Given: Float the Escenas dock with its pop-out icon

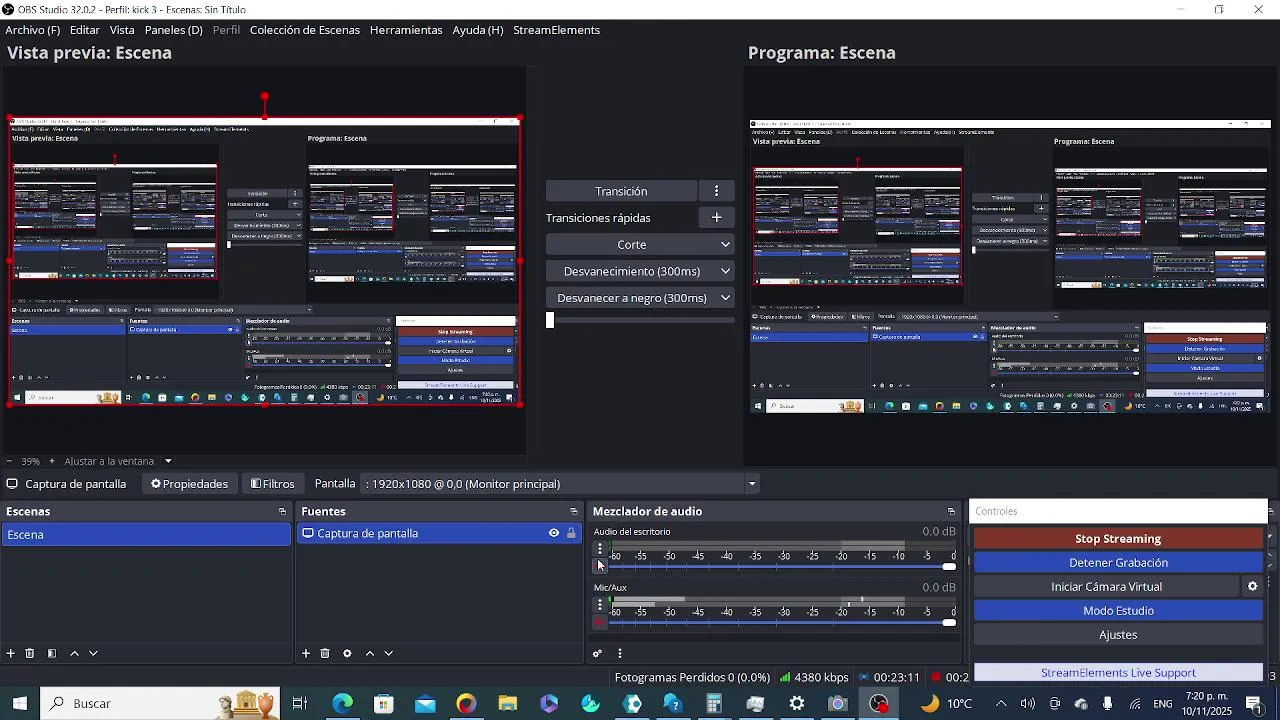Looking at the screenshot, I should (x=282, y=512).
